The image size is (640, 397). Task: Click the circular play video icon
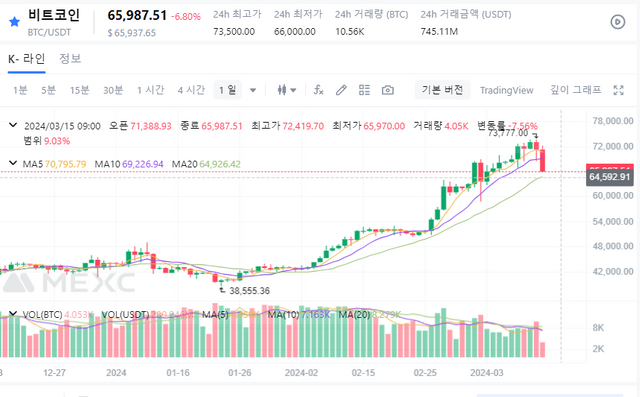pyautogui.click(x=618, y=22)
